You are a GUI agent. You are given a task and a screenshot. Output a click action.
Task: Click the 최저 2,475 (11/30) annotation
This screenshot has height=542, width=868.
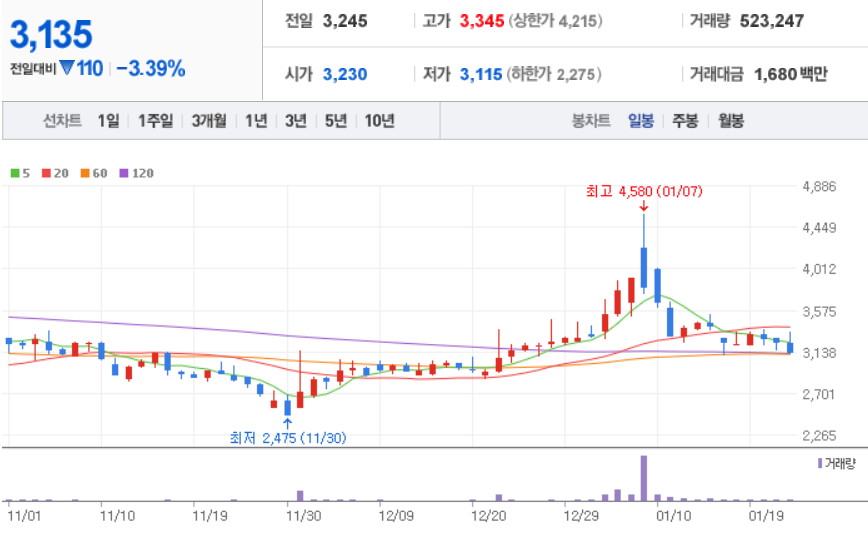coord(288,438)
